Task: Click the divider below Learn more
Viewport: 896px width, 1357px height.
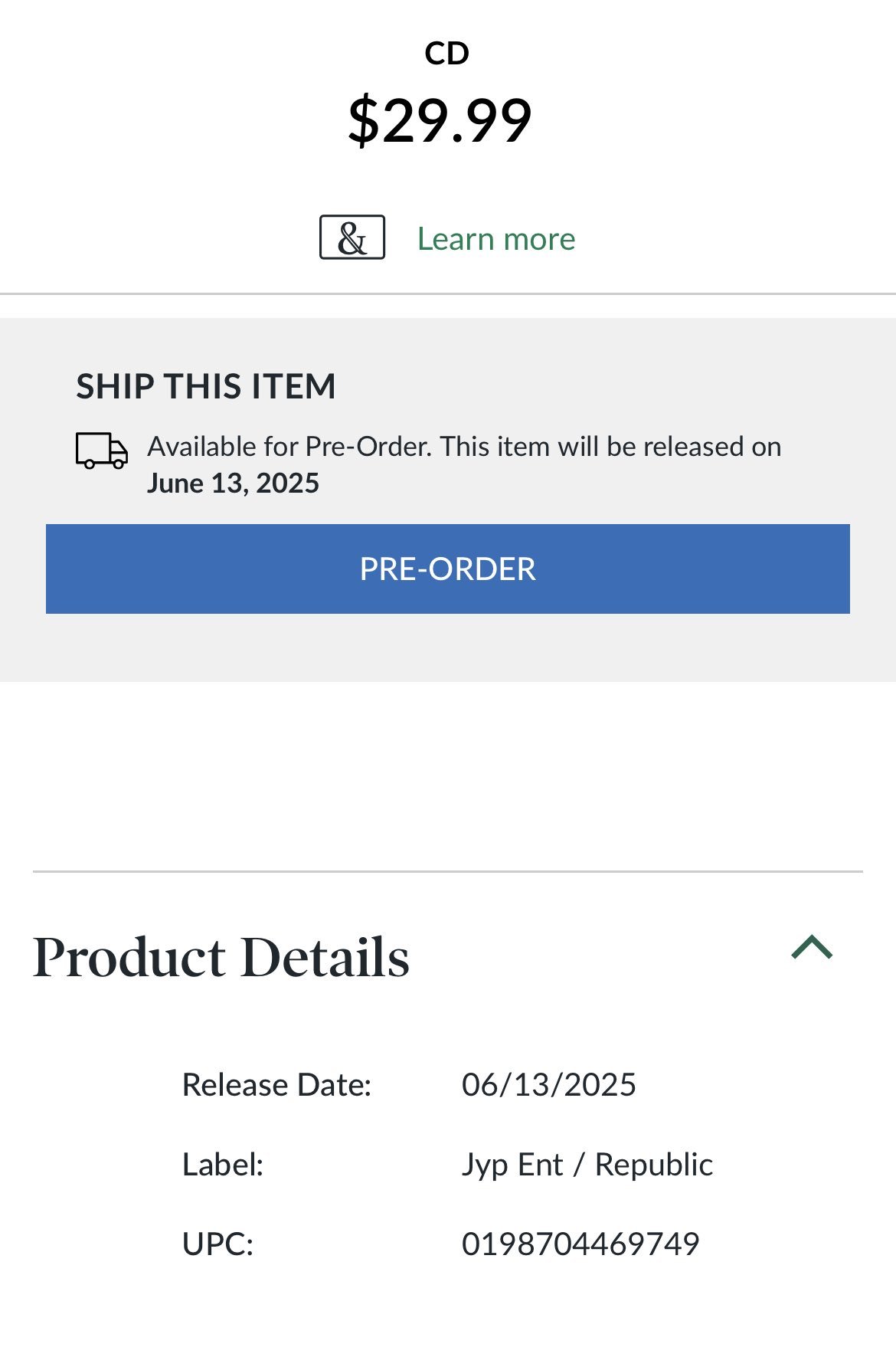Action: point(448,293)
